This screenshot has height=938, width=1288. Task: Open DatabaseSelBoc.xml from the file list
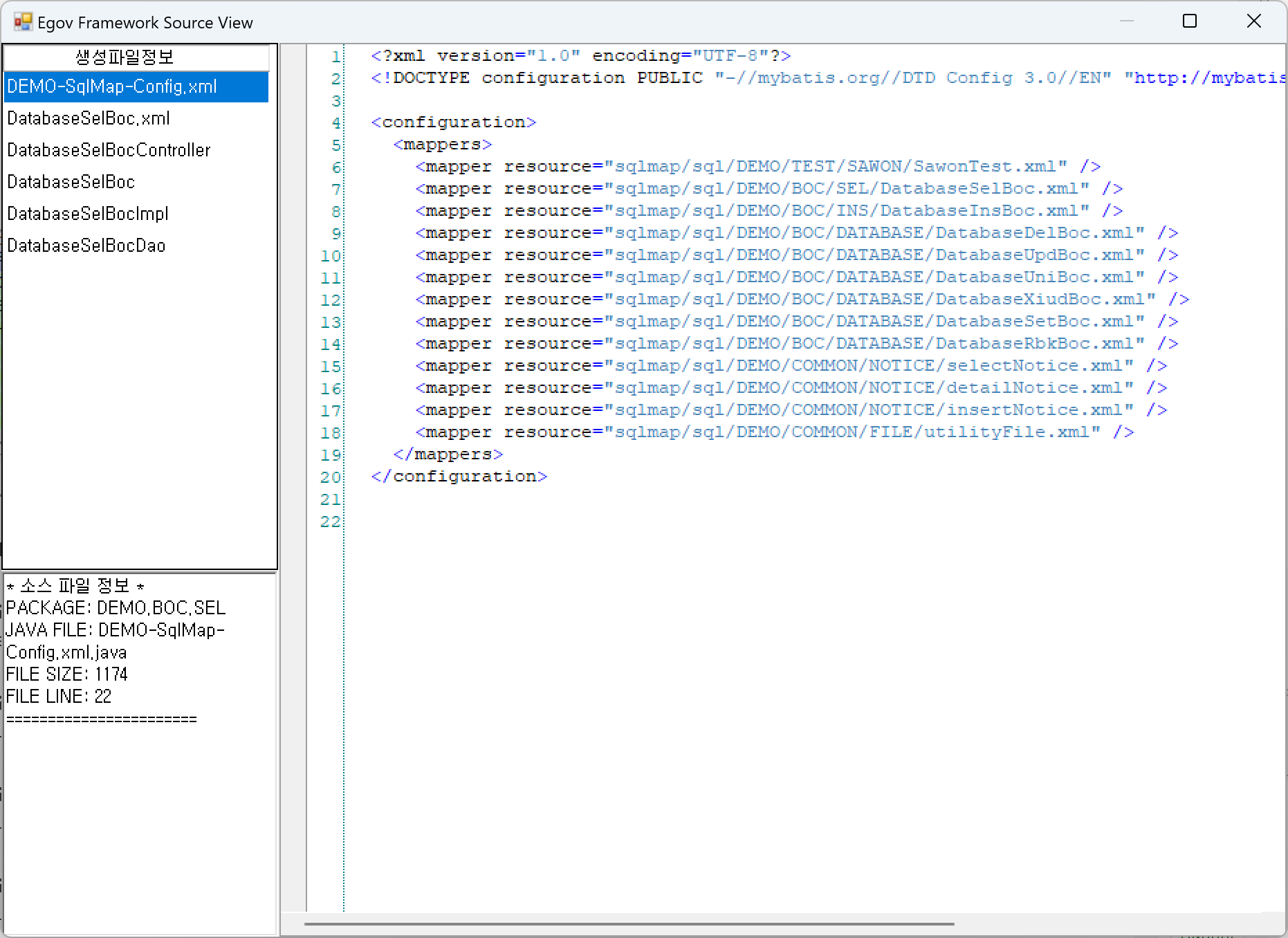pyautogui.click(x=89, y=119)
